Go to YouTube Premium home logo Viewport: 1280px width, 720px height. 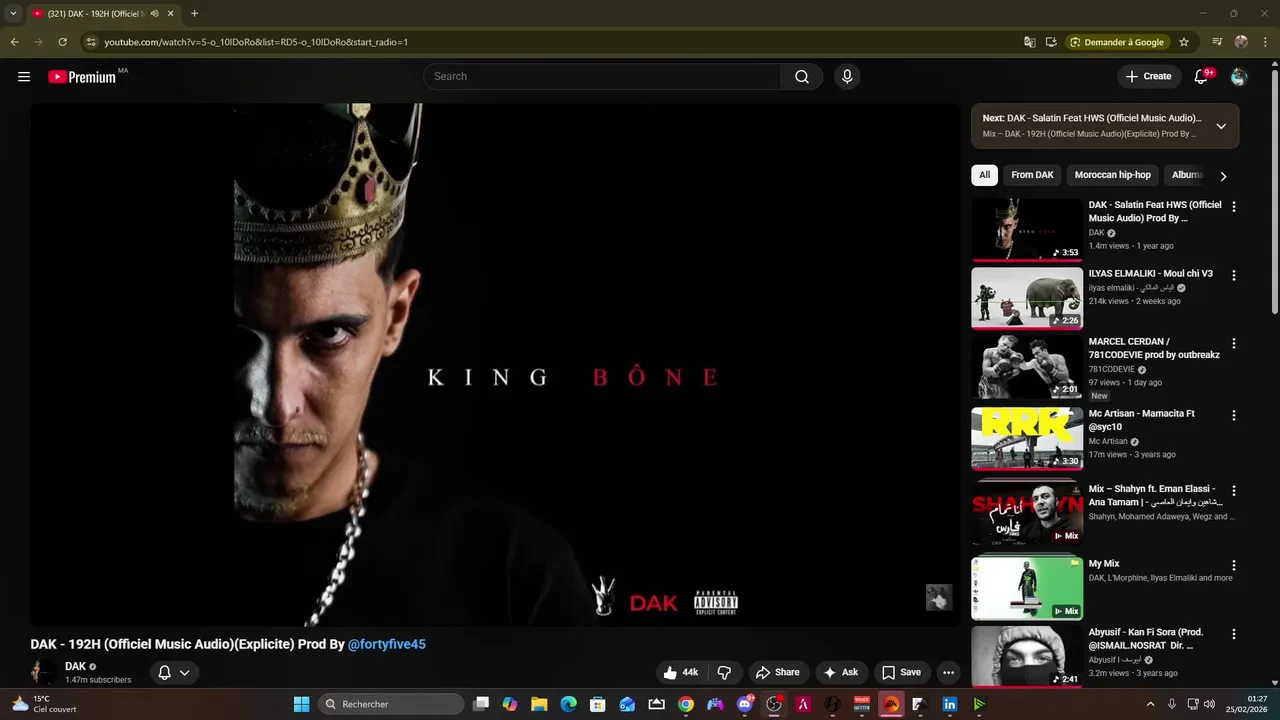(x=82, y=77)
